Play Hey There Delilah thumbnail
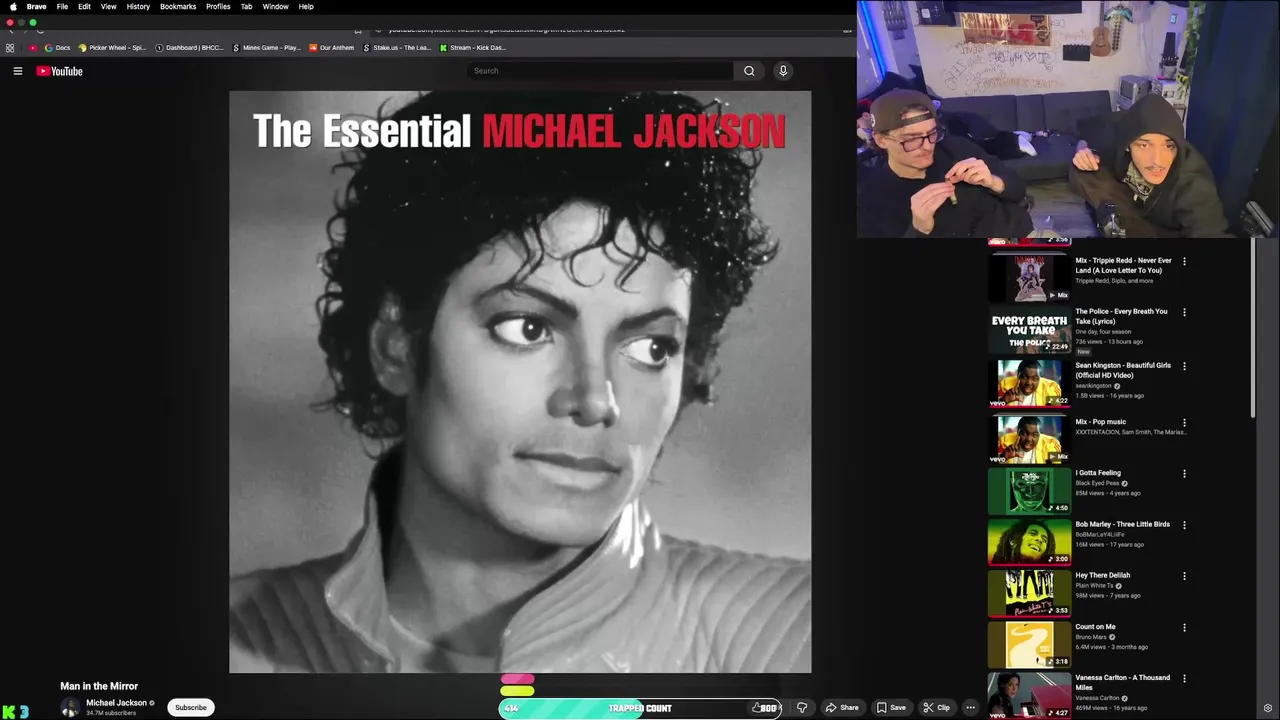This screenshot has height=720, width=1280. [x=1029, y=592]
